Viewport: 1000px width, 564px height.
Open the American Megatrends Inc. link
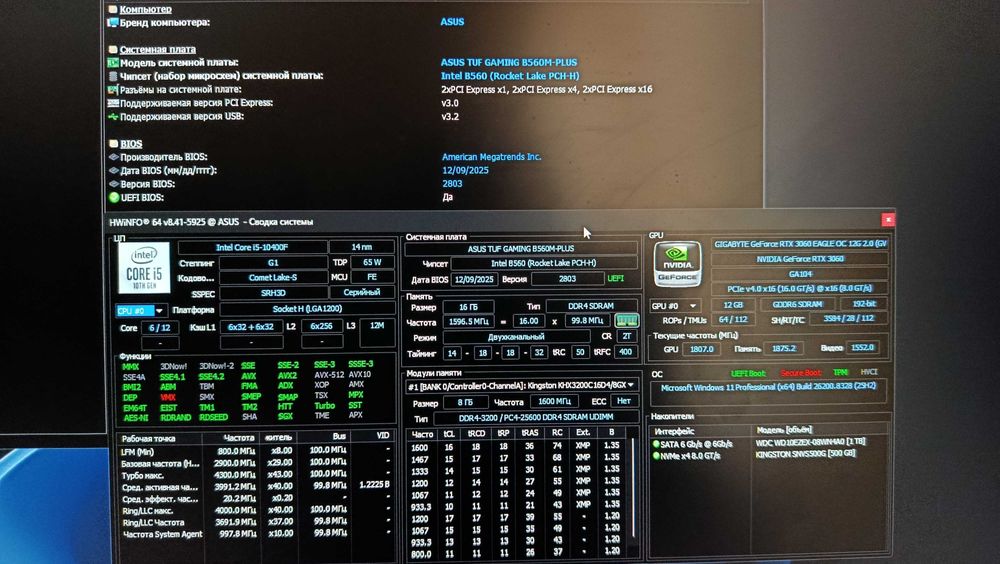[x=491, y=156]
